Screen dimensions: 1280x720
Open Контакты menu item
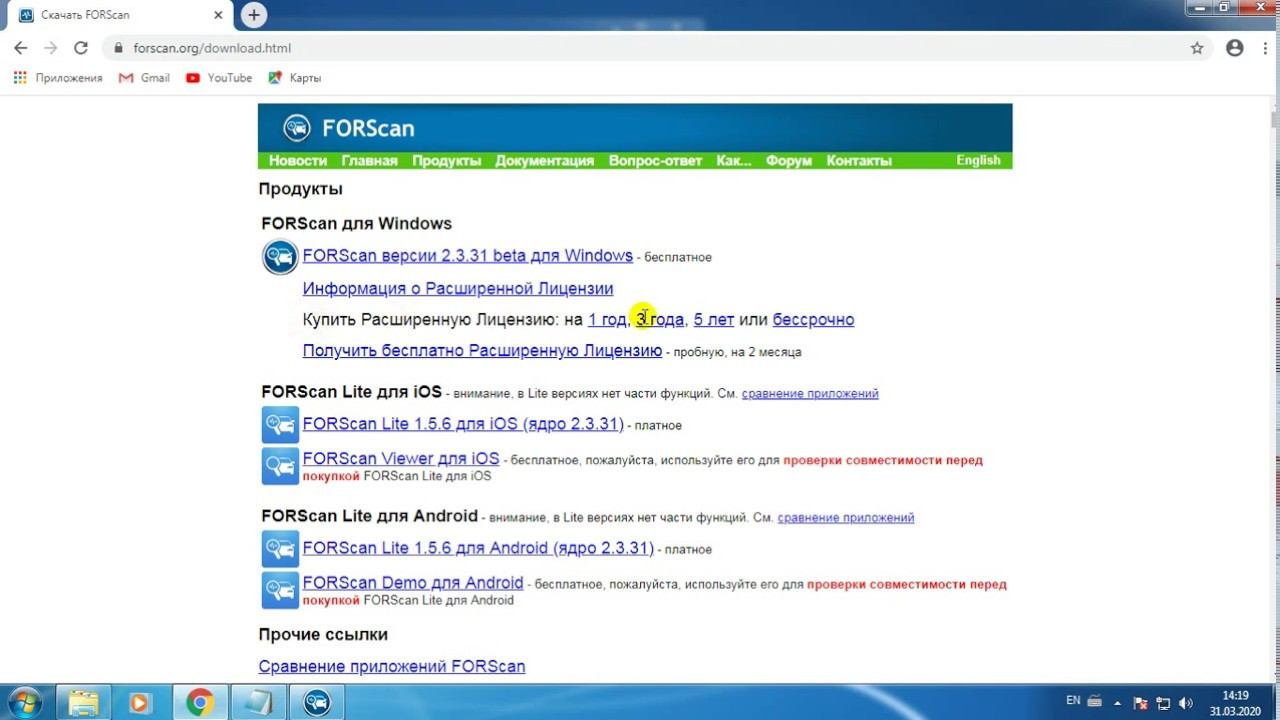tap(859, 160)
